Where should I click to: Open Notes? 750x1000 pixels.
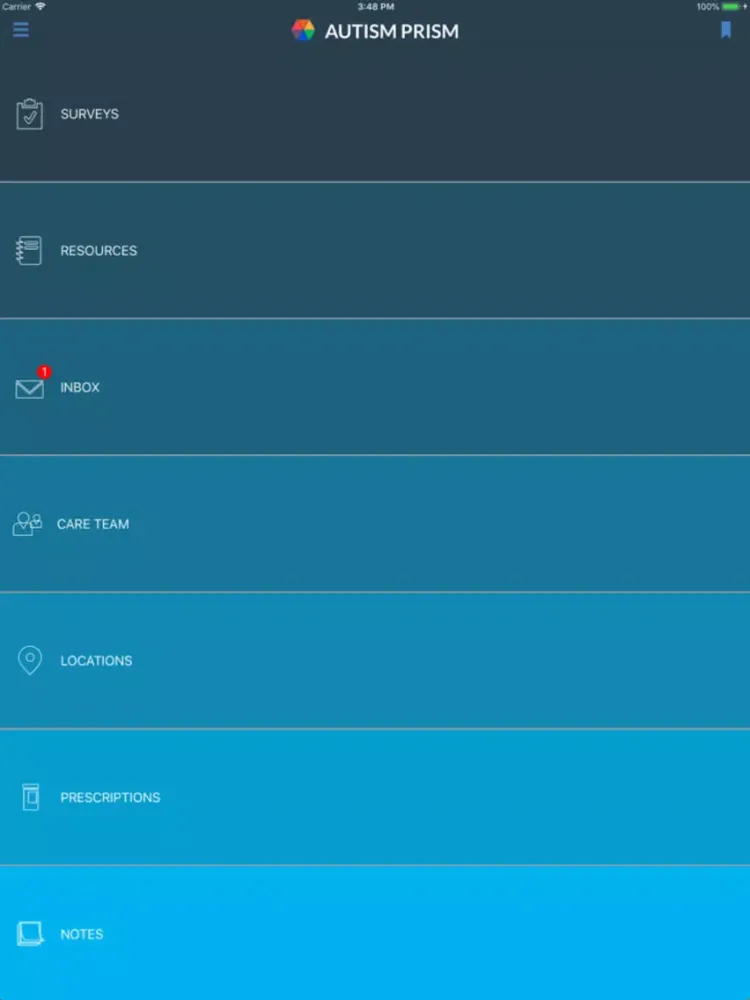[x=375, y=933]
